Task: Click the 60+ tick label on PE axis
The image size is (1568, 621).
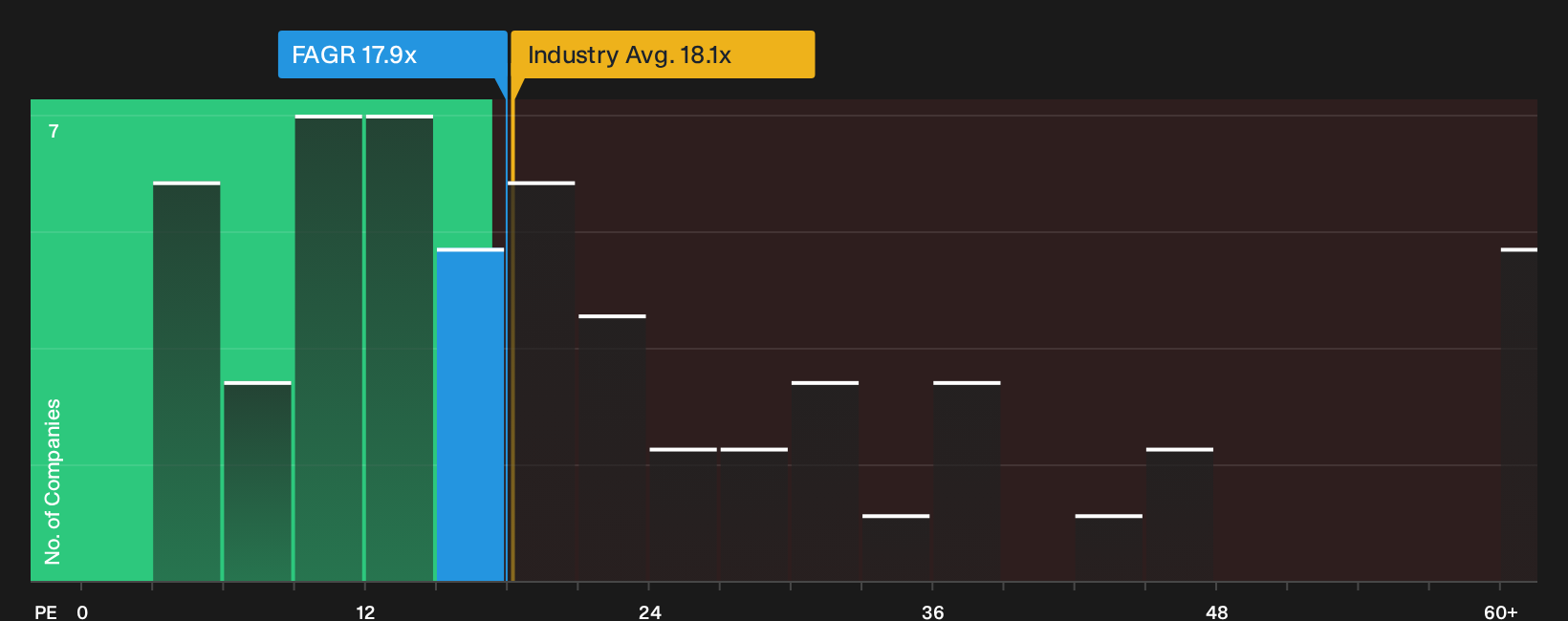Action: (x=1500, y=611)
